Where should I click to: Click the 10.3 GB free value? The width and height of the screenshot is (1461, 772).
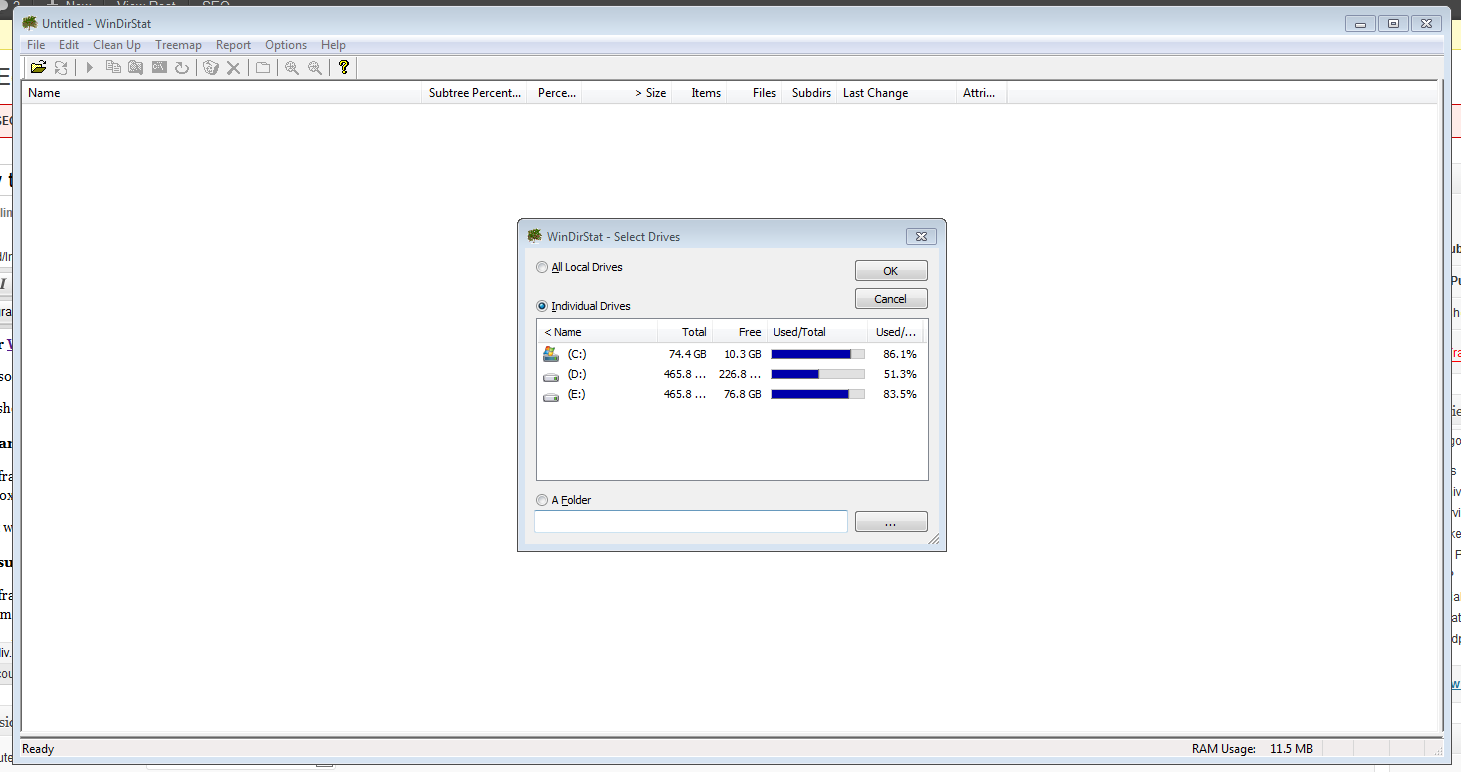point(743,354)
